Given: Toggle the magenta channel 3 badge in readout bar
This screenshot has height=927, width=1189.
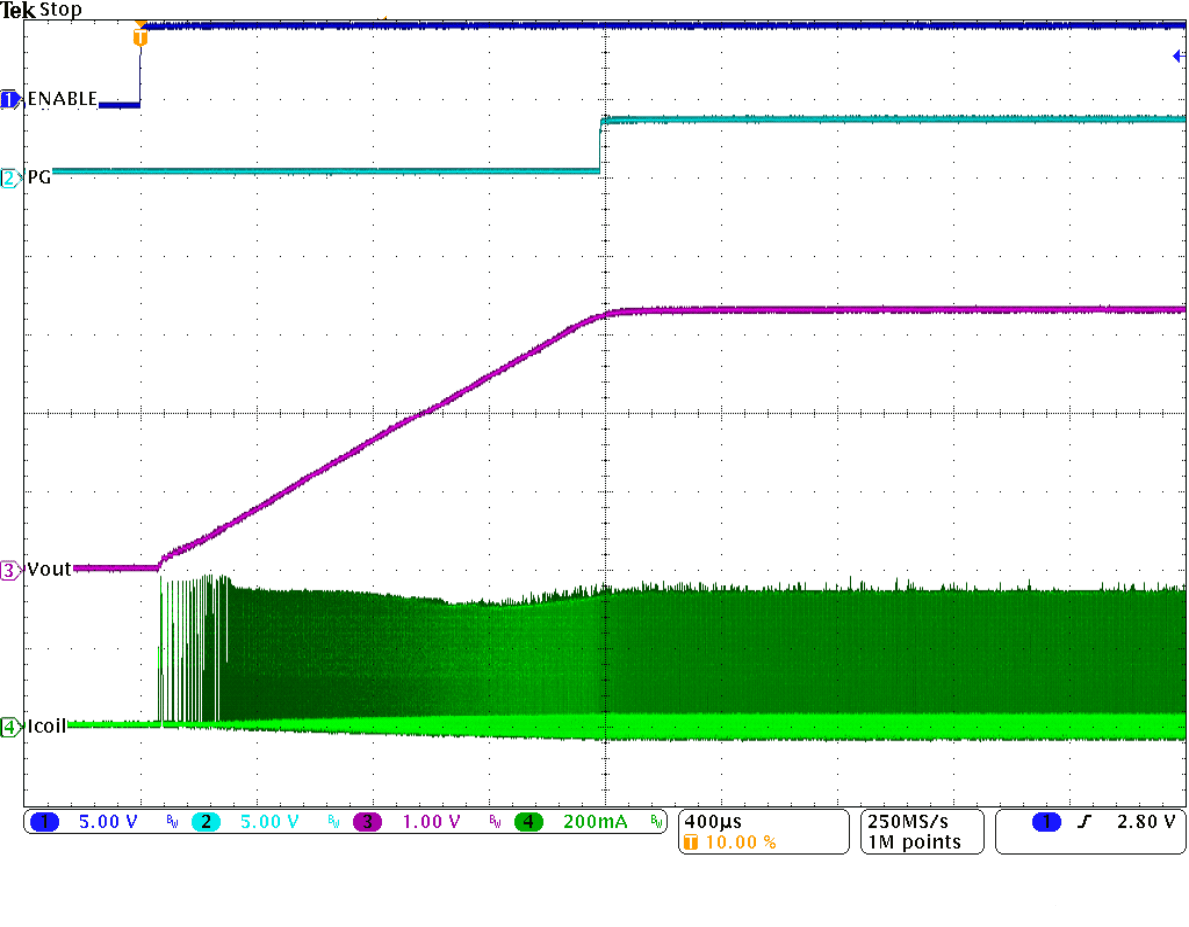Looking at the screenshot, I should (367, 822).
